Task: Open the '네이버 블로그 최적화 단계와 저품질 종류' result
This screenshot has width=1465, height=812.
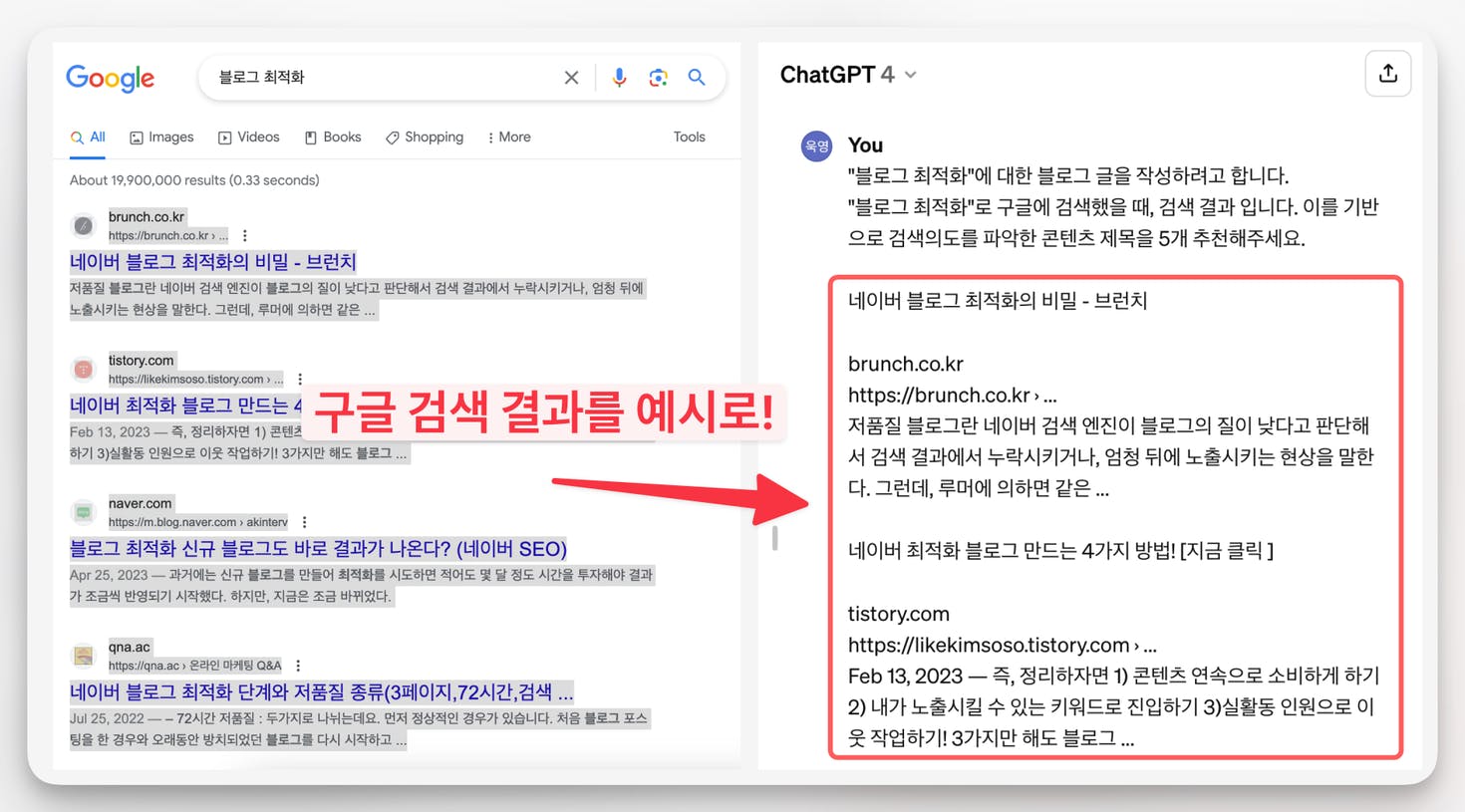Action: point(321,692)
